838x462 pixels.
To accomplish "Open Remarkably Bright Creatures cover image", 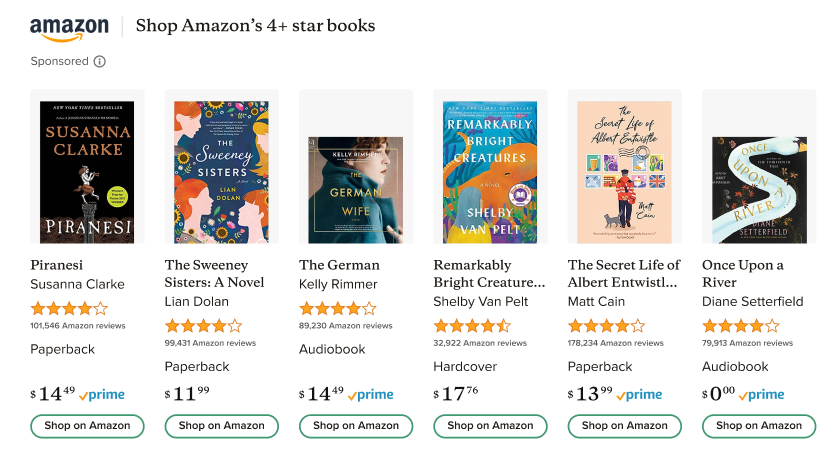I will pyautogui.click(x=490, y=172).
